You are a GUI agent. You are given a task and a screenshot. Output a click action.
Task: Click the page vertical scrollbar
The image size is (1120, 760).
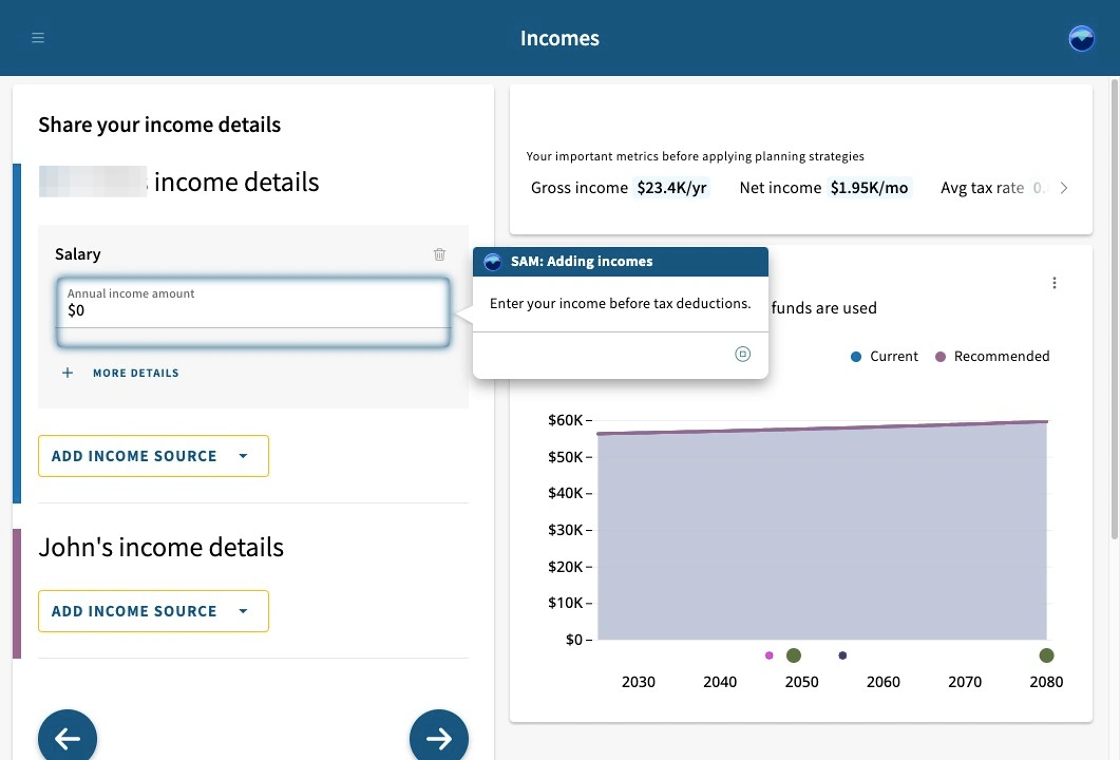tap(1114, 309)
